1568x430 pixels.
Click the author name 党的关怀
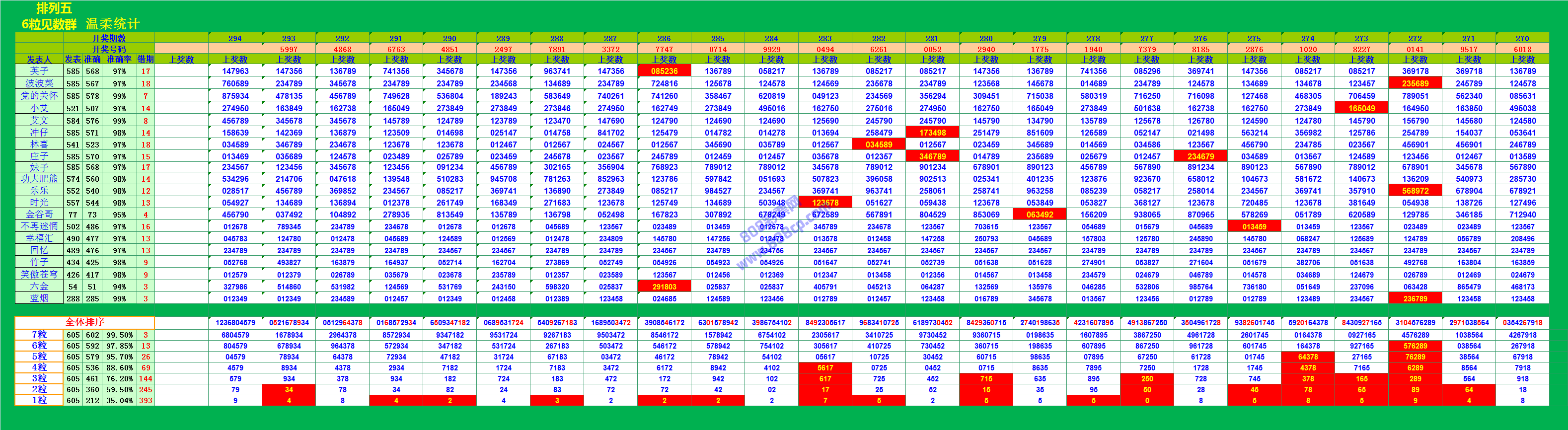click(x=39, y=95)
